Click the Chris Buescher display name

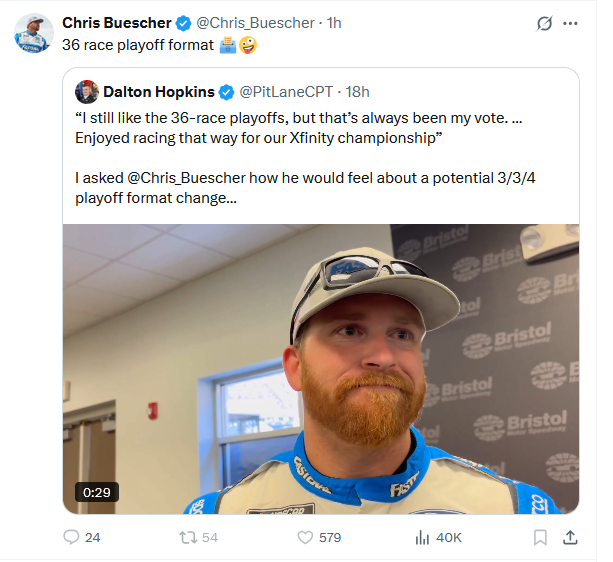[117, 22]
